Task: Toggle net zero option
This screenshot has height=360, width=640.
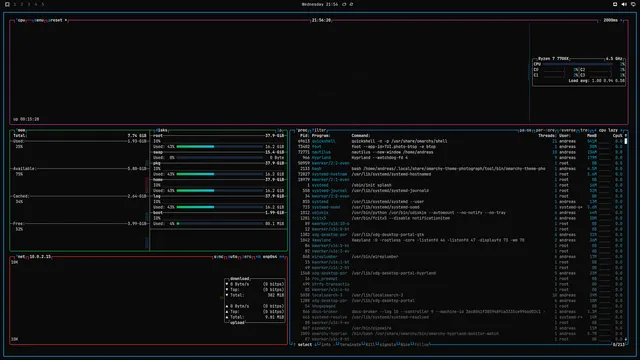Action: [x=247, y=257]
